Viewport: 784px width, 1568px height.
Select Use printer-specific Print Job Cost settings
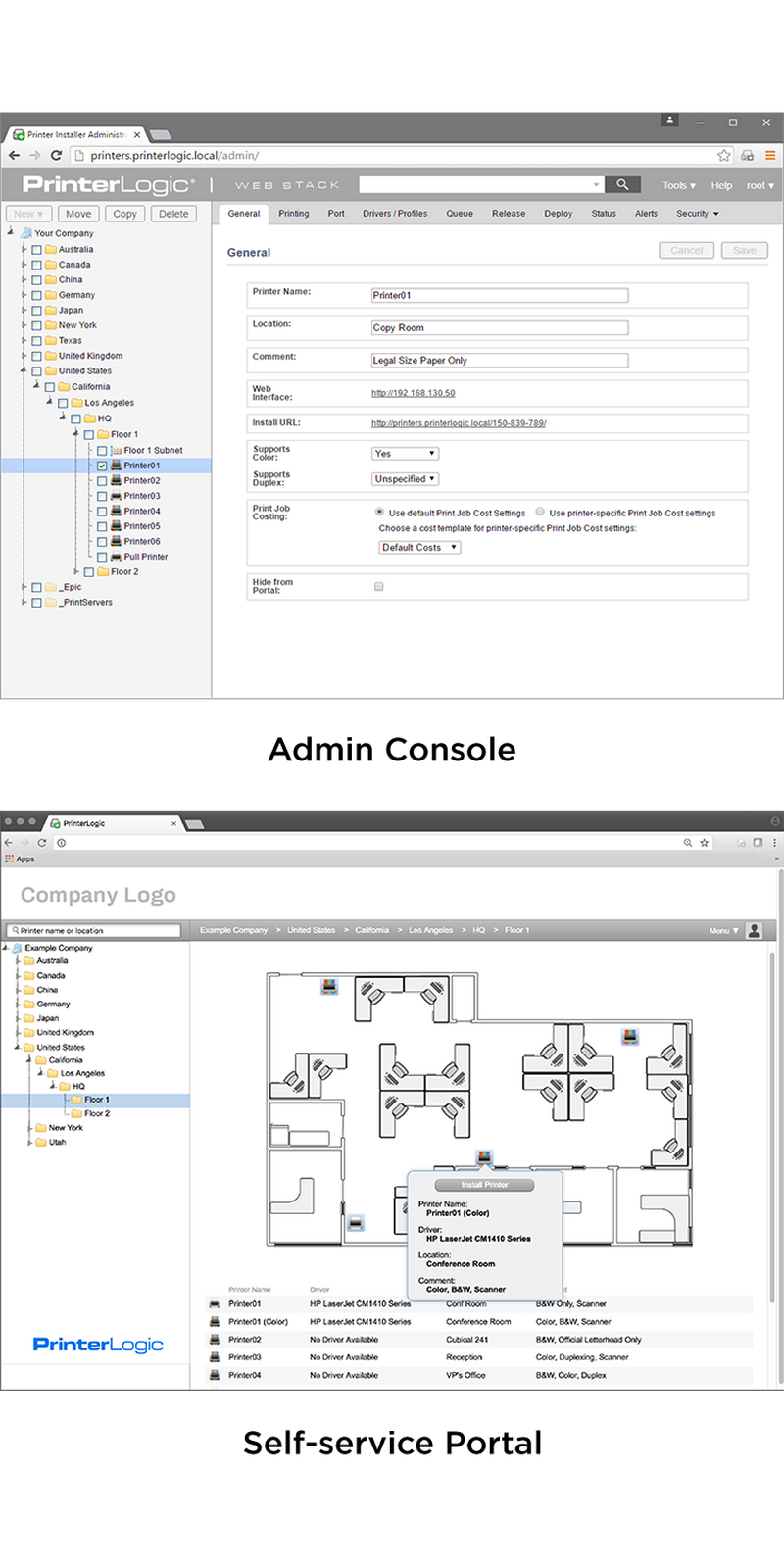(540, 512)
